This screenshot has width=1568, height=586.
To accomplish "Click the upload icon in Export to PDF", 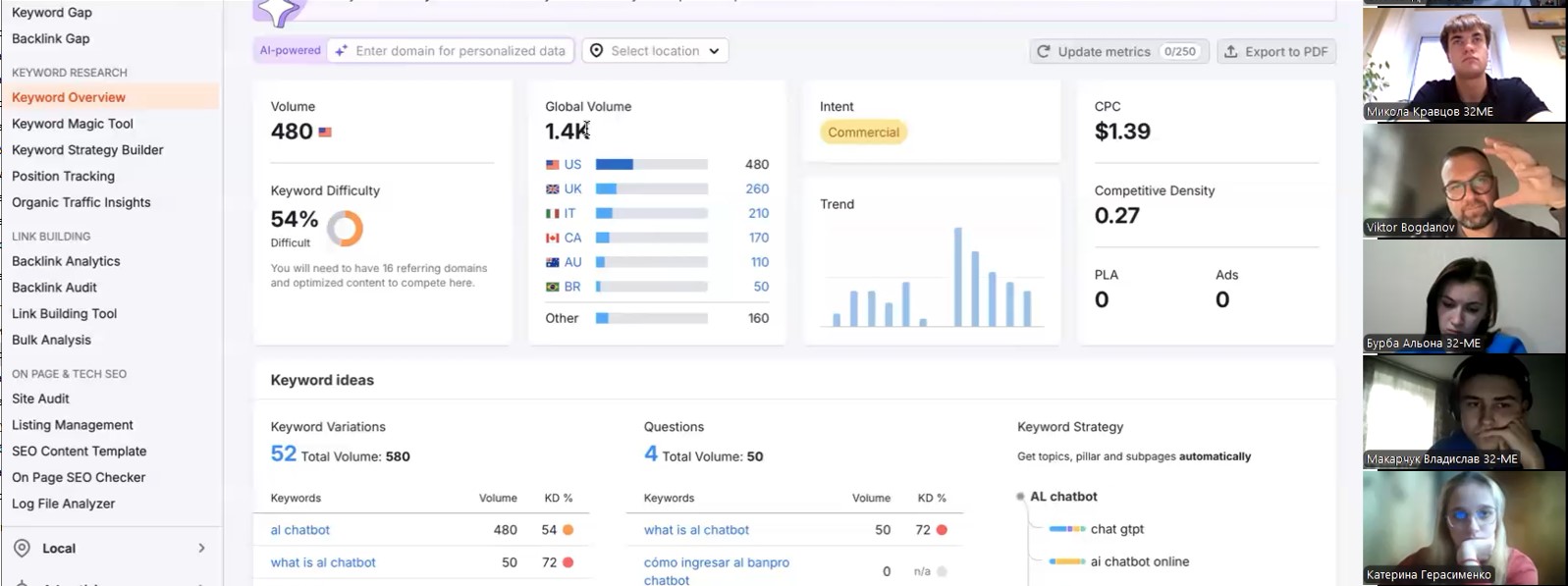I will 1231,51.
